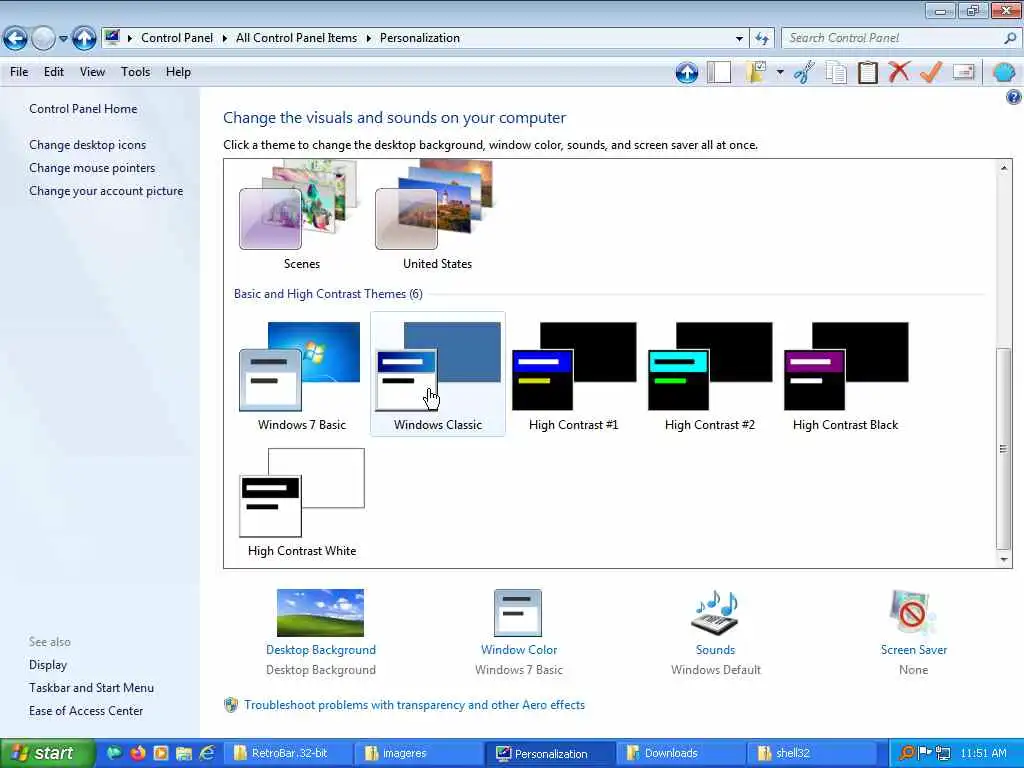Click the blue shell icon in toolbar
Screen dimensions: 1024x768
[x=1004, y=72]
